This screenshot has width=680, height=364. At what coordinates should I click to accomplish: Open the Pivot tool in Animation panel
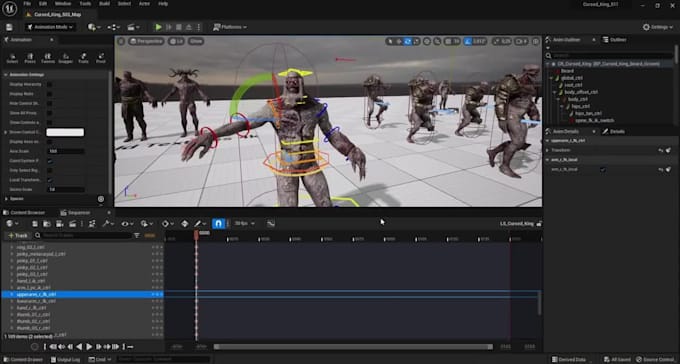pos(101,58)
